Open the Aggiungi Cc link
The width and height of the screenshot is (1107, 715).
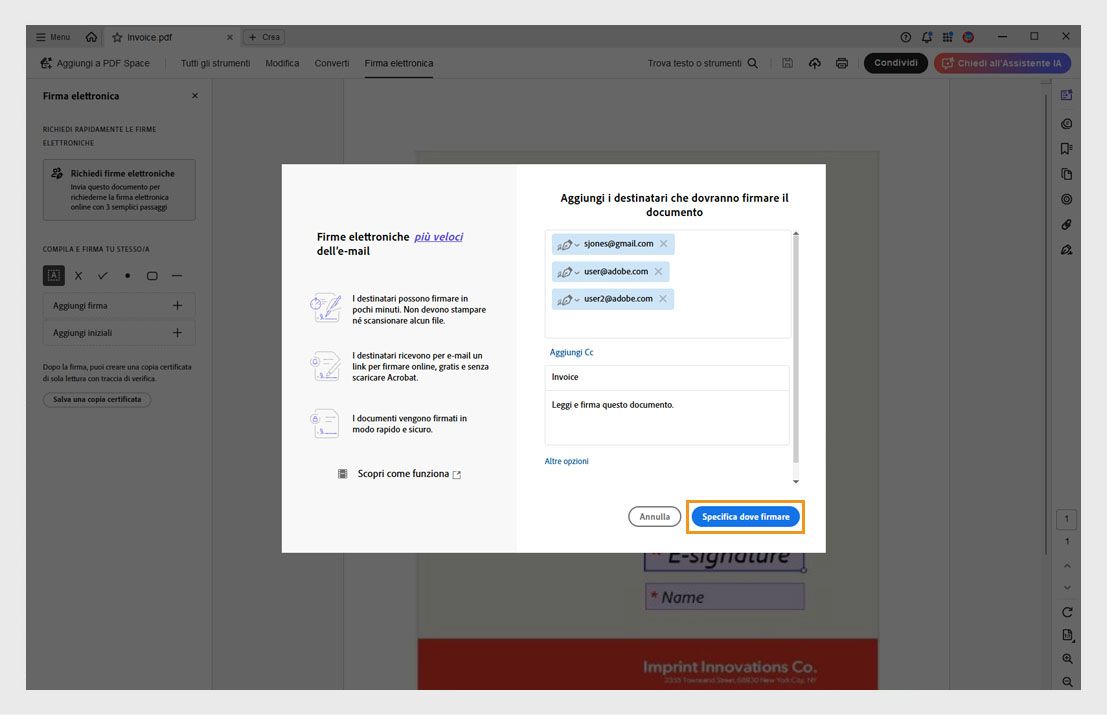click(571, 351)
